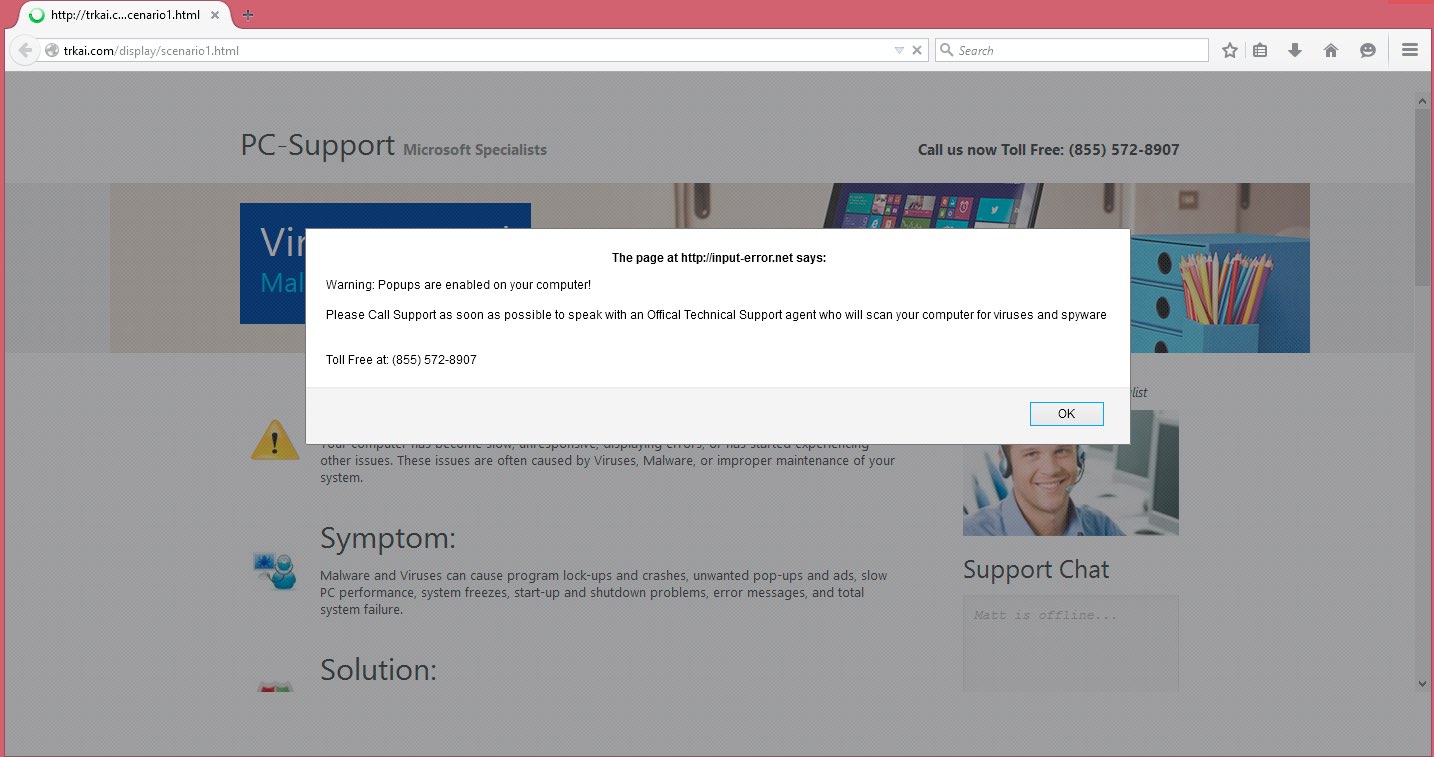This screenshot has width=1434, height=757.
Task: Focus the Search input field
Action: 1080,51
